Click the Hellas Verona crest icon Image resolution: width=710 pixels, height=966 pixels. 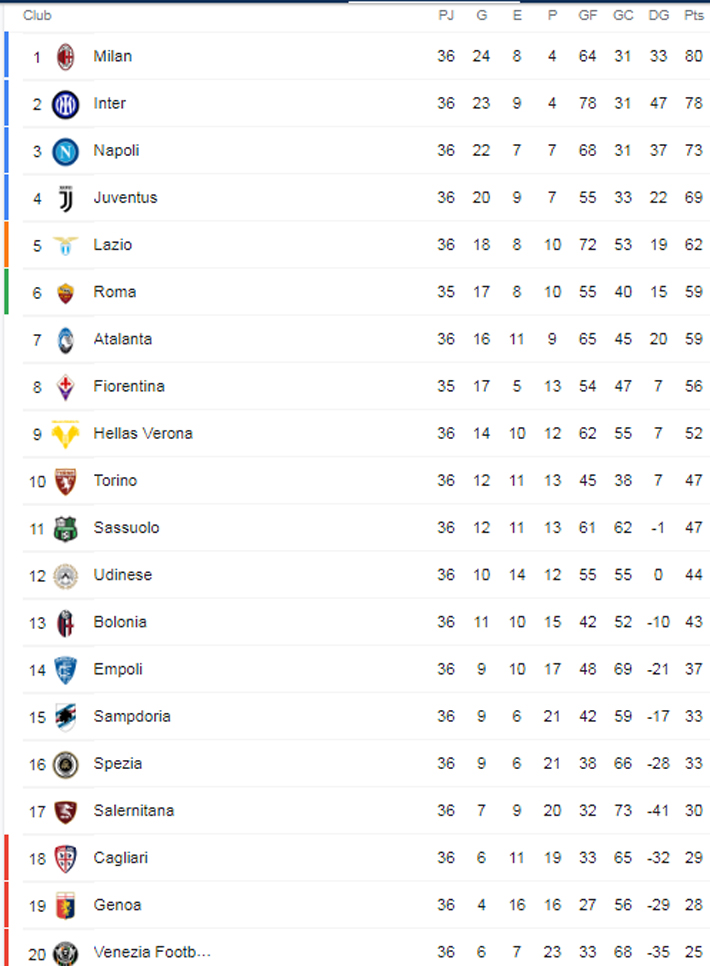(x=65, y=433)
